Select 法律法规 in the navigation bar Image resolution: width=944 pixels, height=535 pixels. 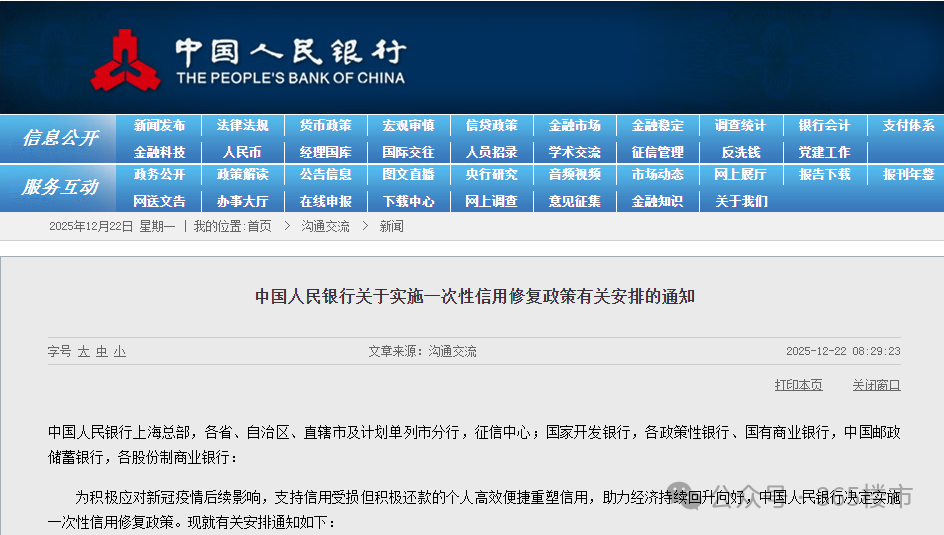click(x=242, y=126)
